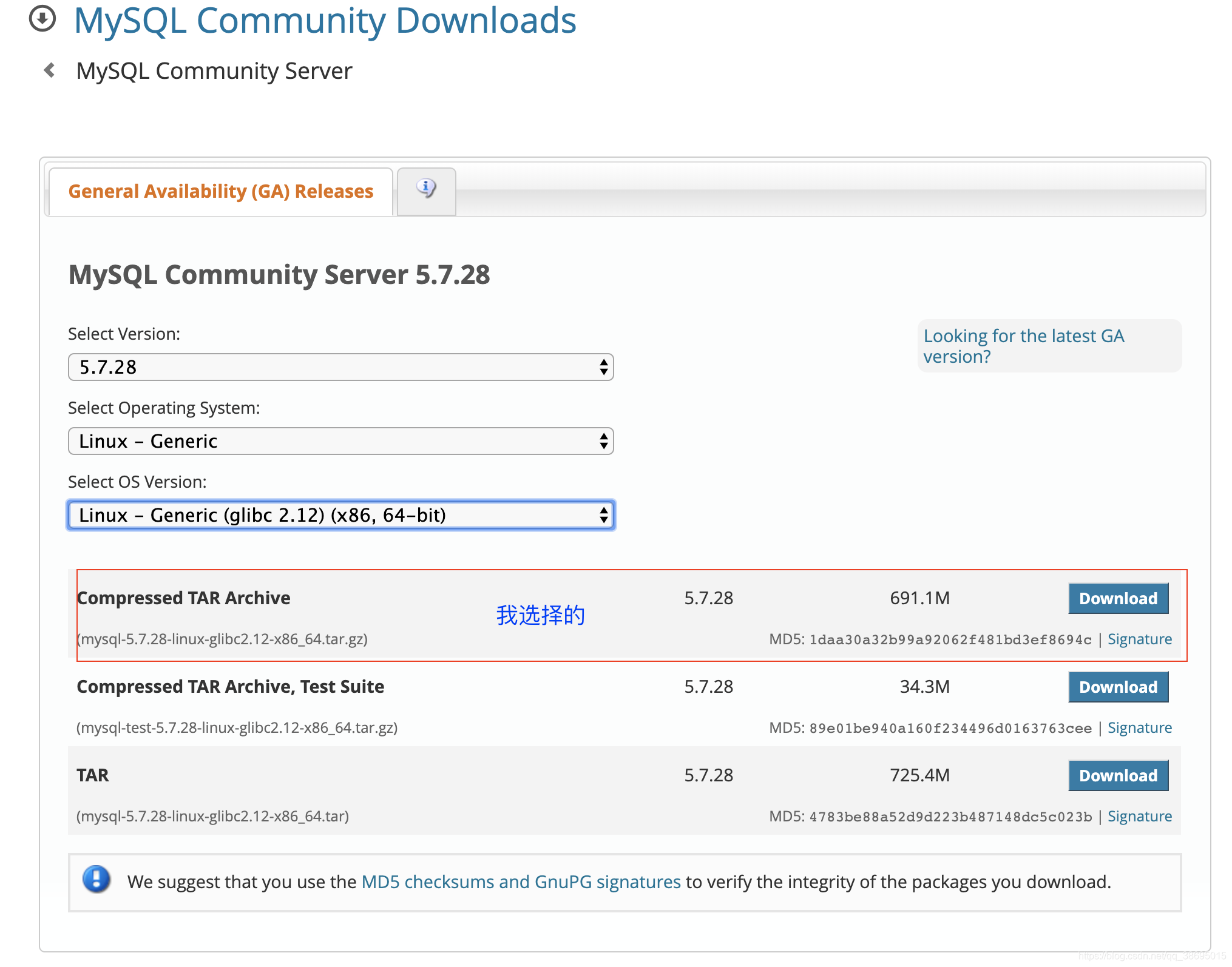Open MD5 checksums and GnuPG signatures link
This screenshot has height=967, width=1232.
(x=521, y=881)
